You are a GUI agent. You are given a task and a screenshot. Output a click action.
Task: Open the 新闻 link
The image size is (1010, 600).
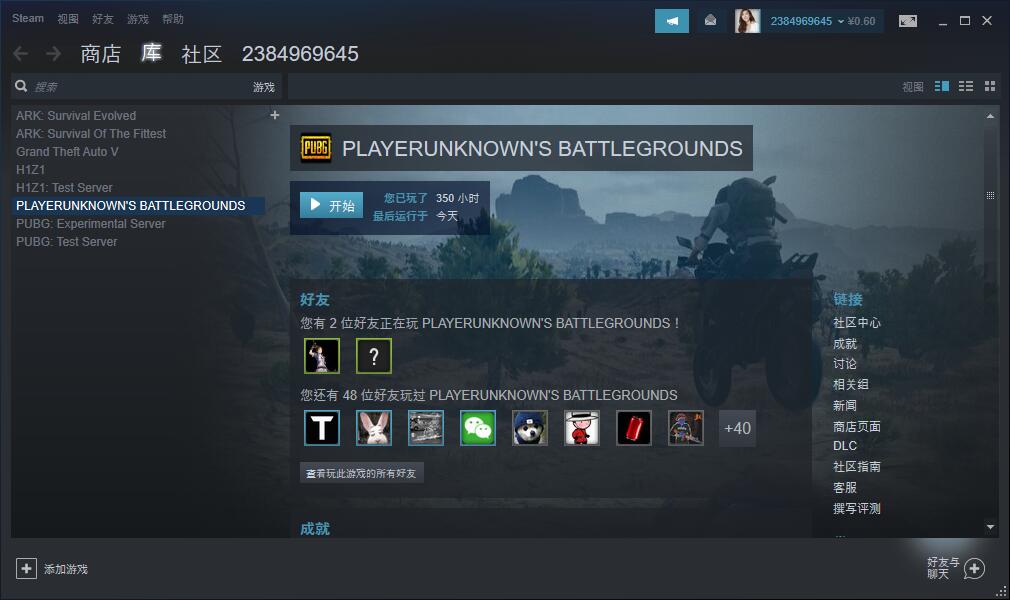[844, 405]
